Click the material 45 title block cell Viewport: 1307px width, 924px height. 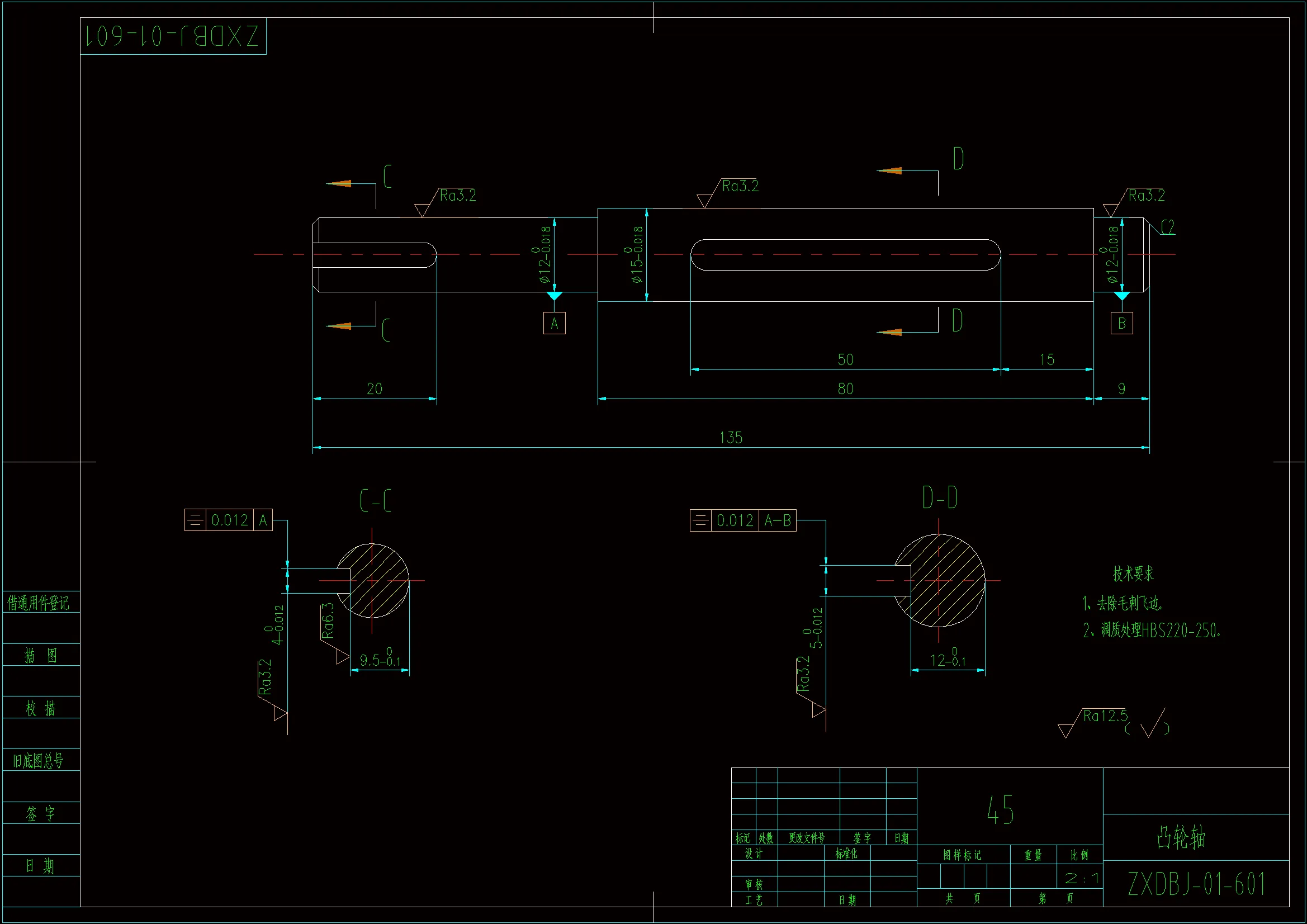[1000, 811]
